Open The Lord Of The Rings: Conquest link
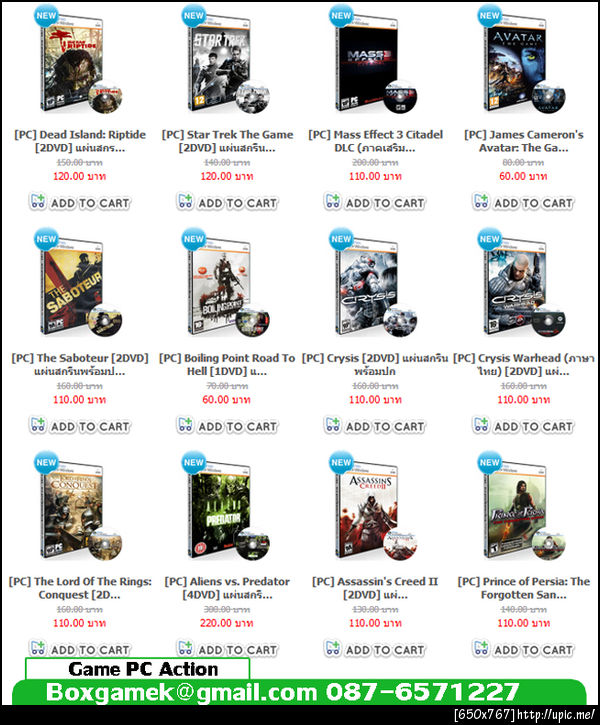This screenshot has height=725, width=600. point(80,588)
